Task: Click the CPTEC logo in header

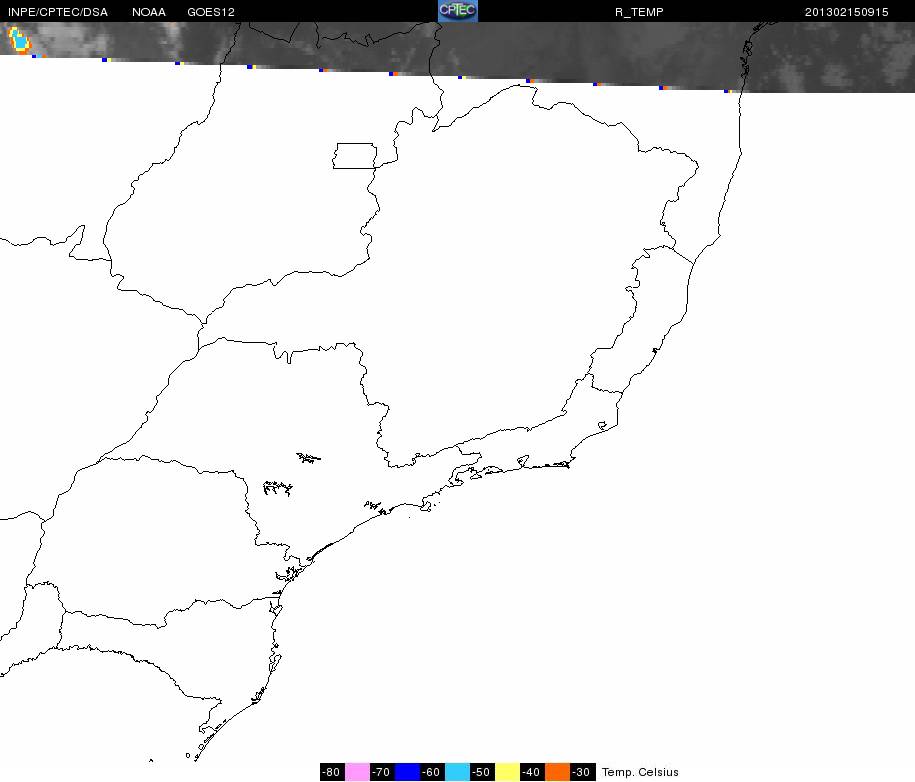Action: click(x=458, y=11)
